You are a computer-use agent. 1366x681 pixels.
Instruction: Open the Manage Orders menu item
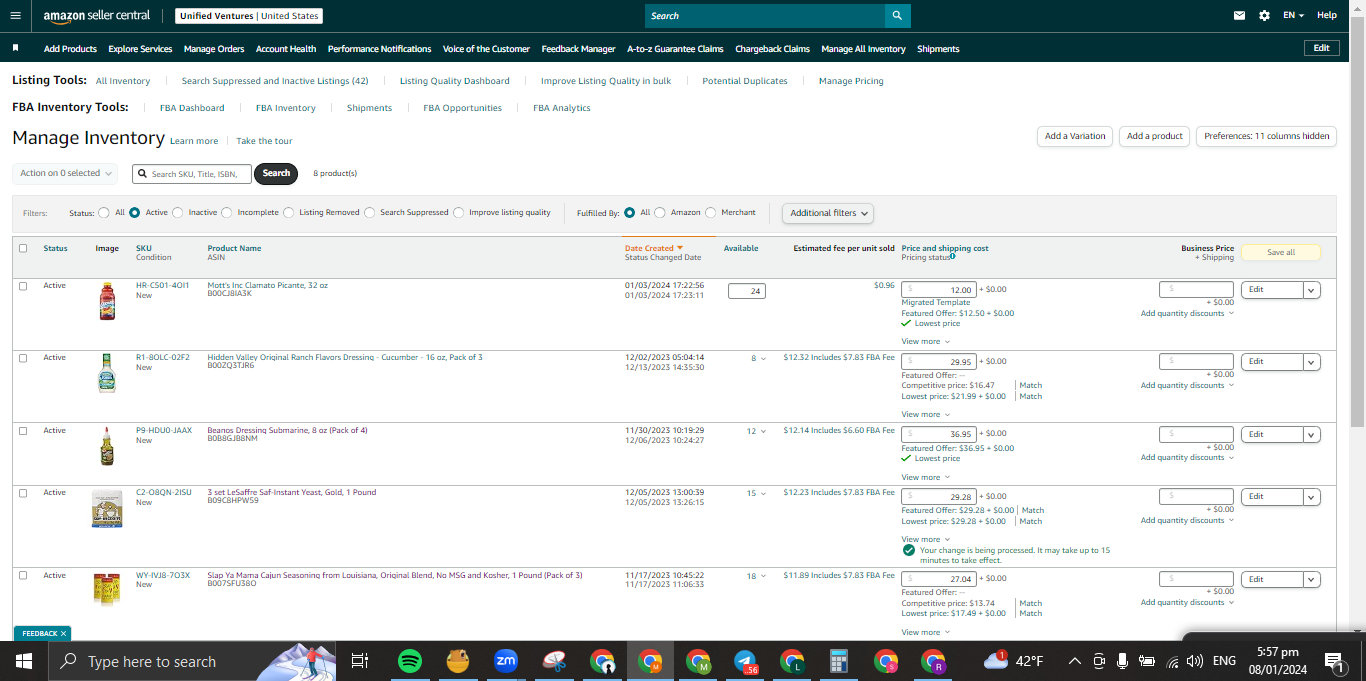(214, 48)
